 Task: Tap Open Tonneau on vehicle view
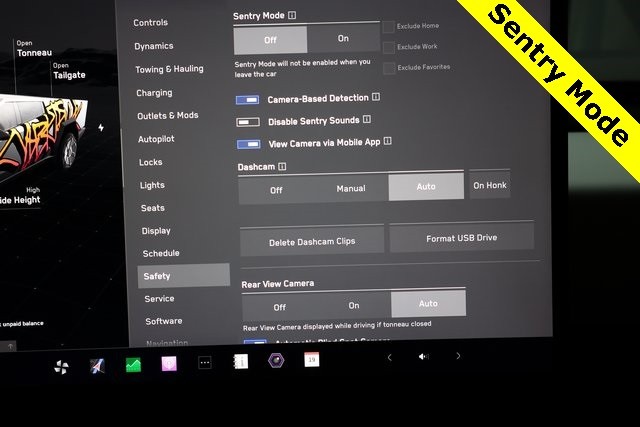(34, 49)
